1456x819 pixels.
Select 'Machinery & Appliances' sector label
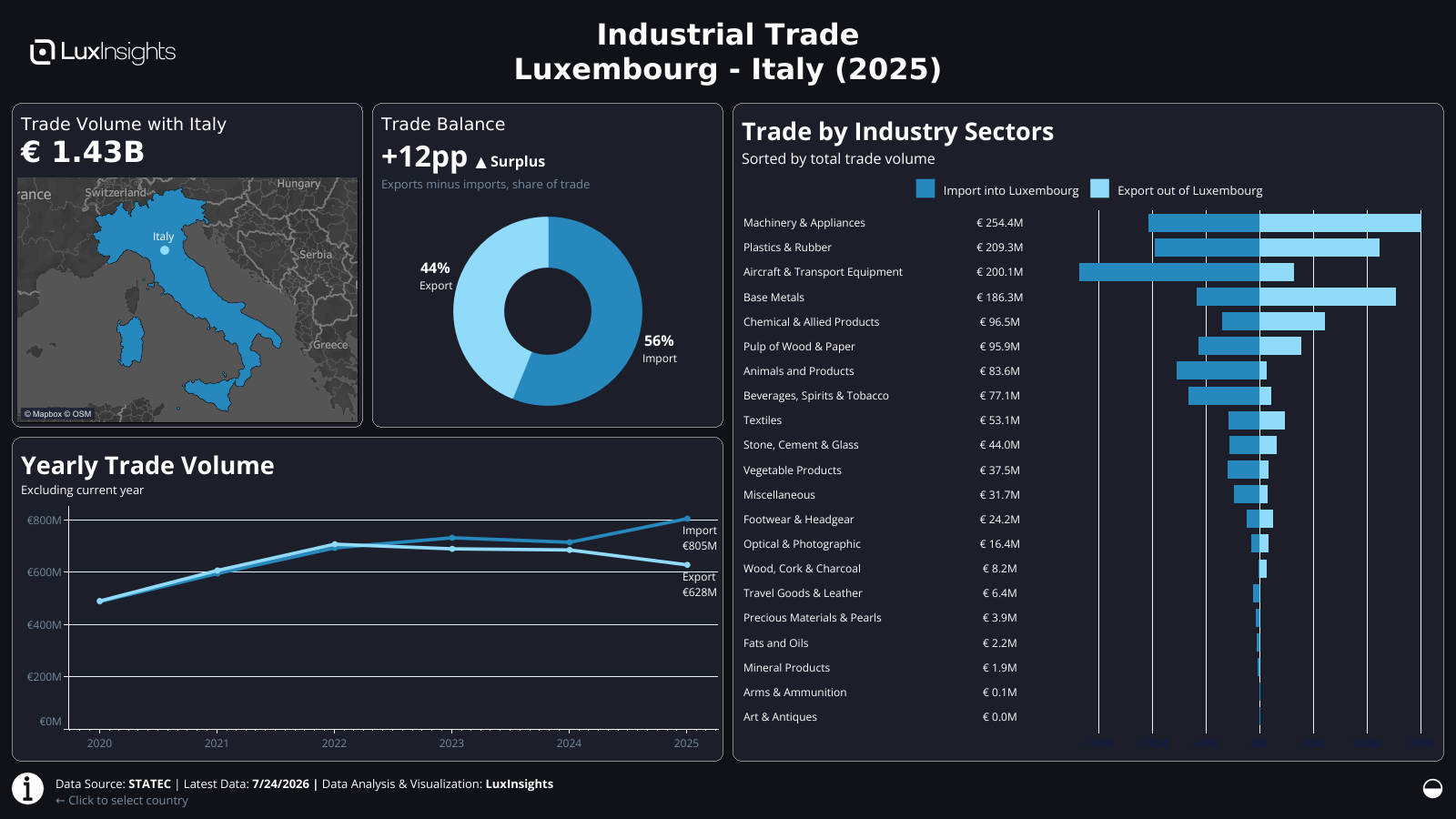point(804,223)
